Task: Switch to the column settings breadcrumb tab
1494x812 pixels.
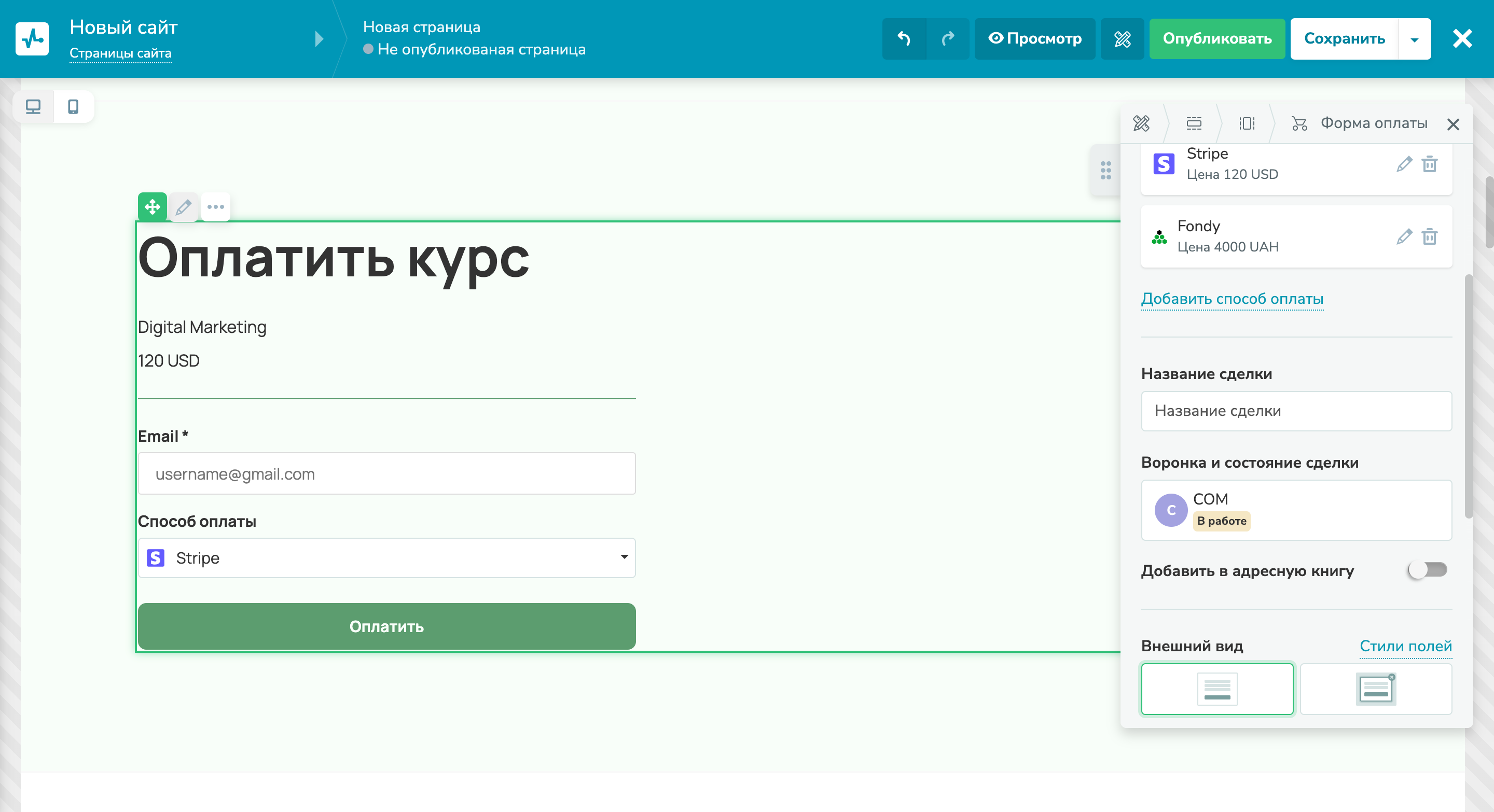Action: (x=1248, y=124)
